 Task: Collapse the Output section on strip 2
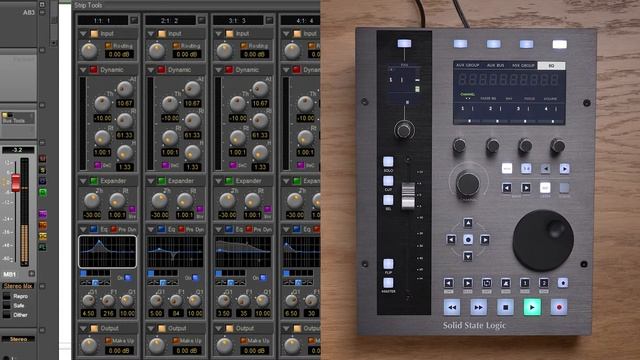tap(151, 328)
